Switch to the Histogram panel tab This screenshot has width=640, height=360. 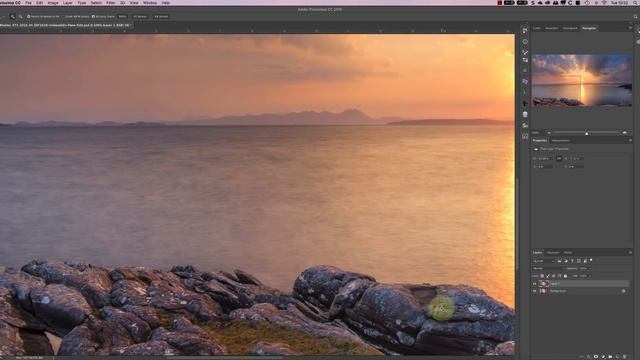click(x=571, y=28)
